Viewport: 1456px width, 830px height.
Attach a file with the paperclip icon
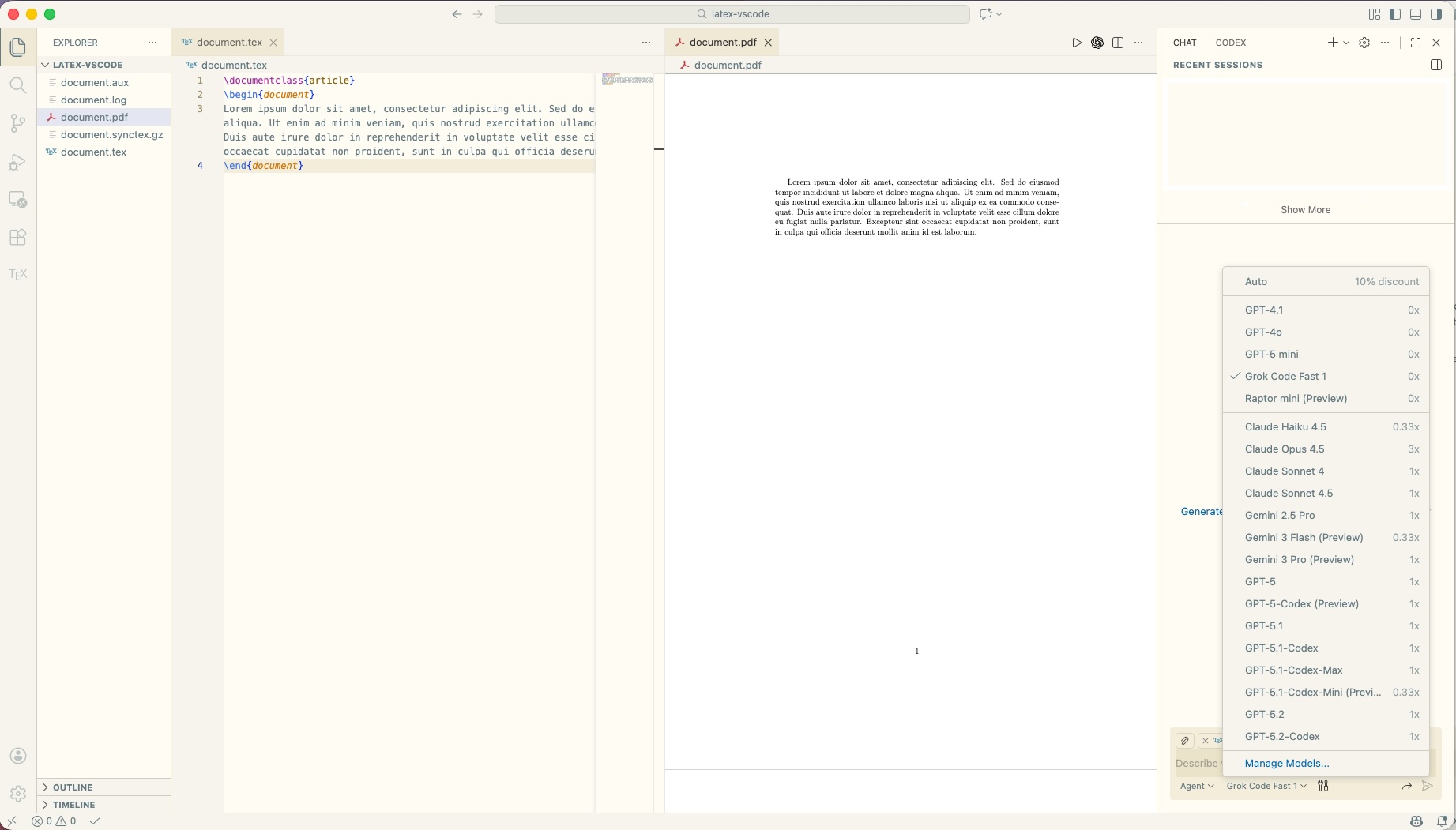[1183, 741]
